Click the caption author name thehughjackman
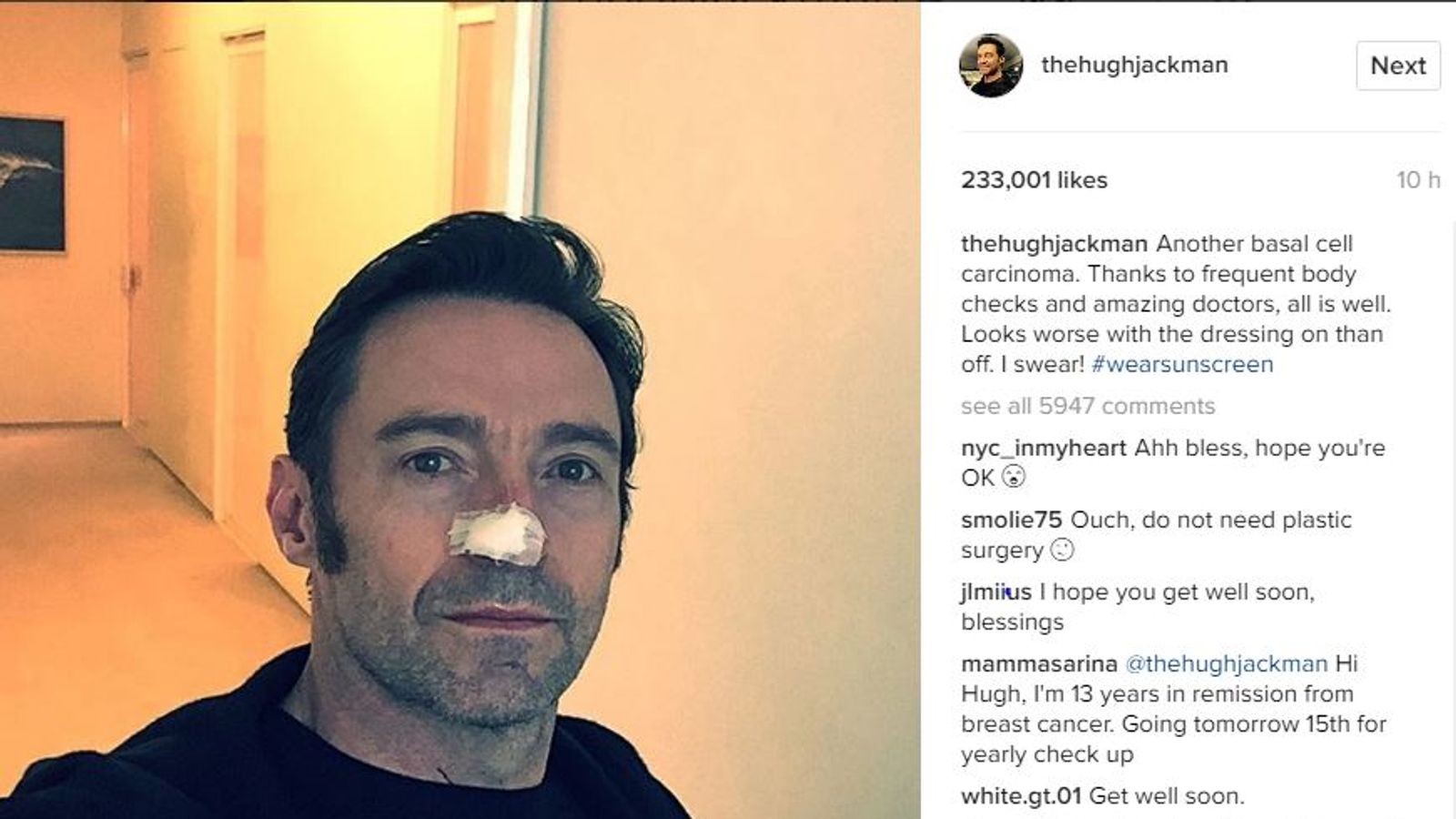 (1054, 244)
